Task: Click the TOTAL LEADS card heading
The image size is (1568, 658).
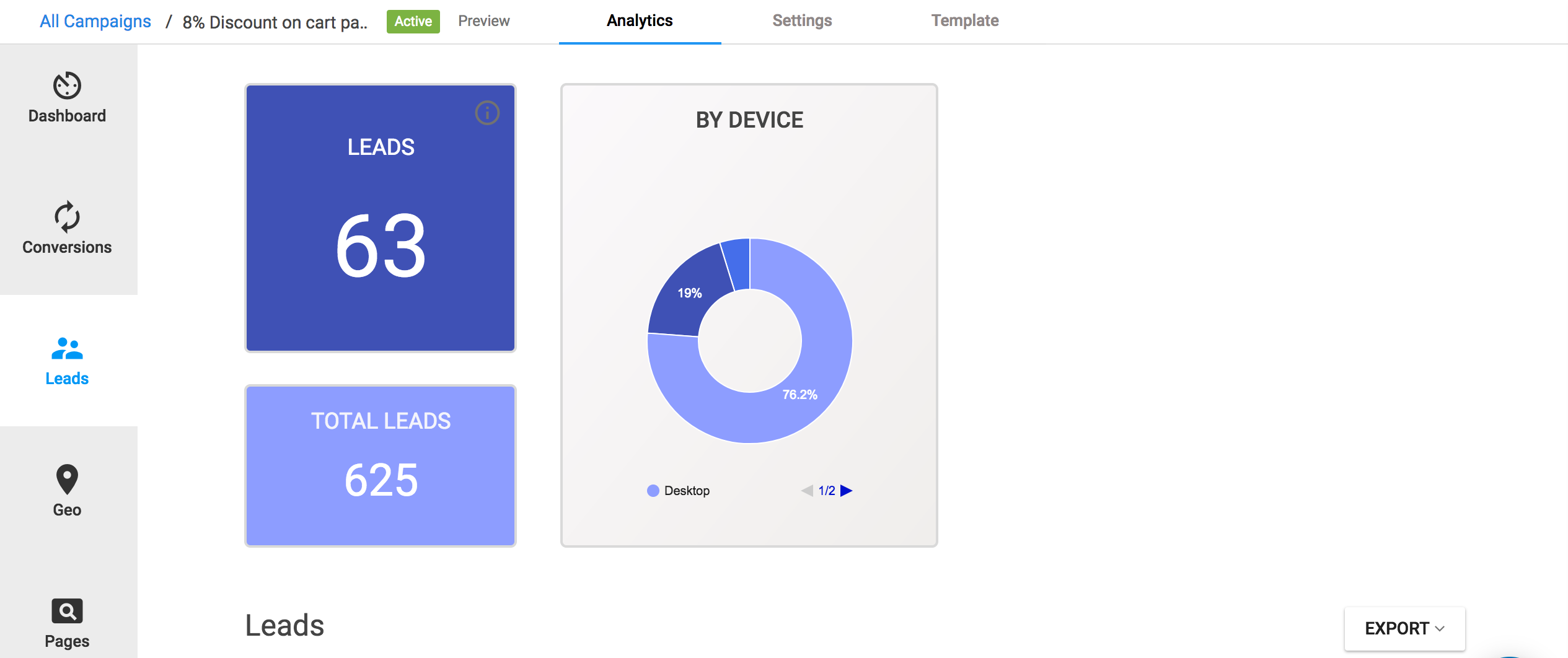Action: click(381, 421)
